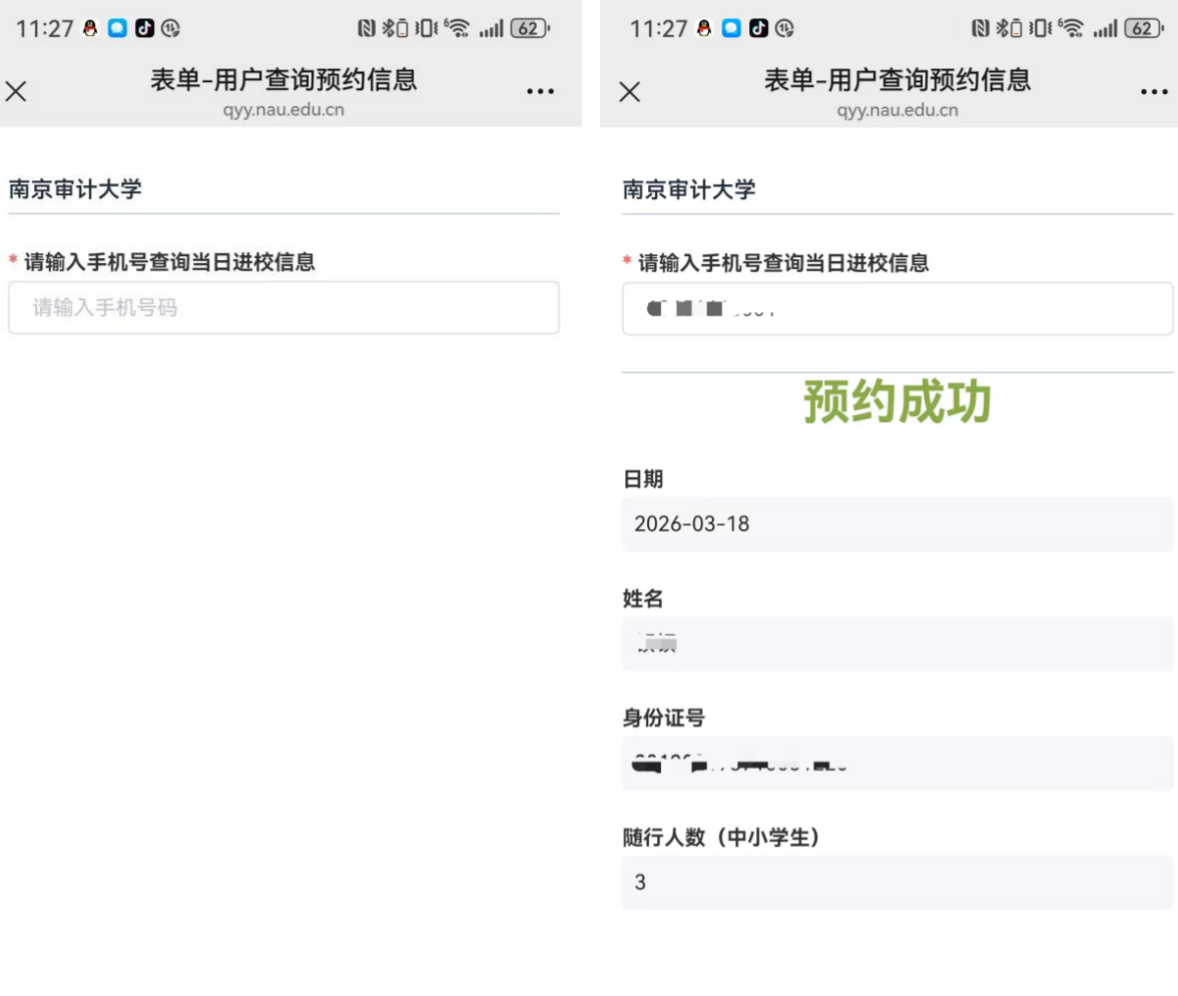The height and width of the screenshot is (996, 1178).
Task: Click the qyy.nau.edu.cn URL above the 预约成功 page
Action: 897,110
